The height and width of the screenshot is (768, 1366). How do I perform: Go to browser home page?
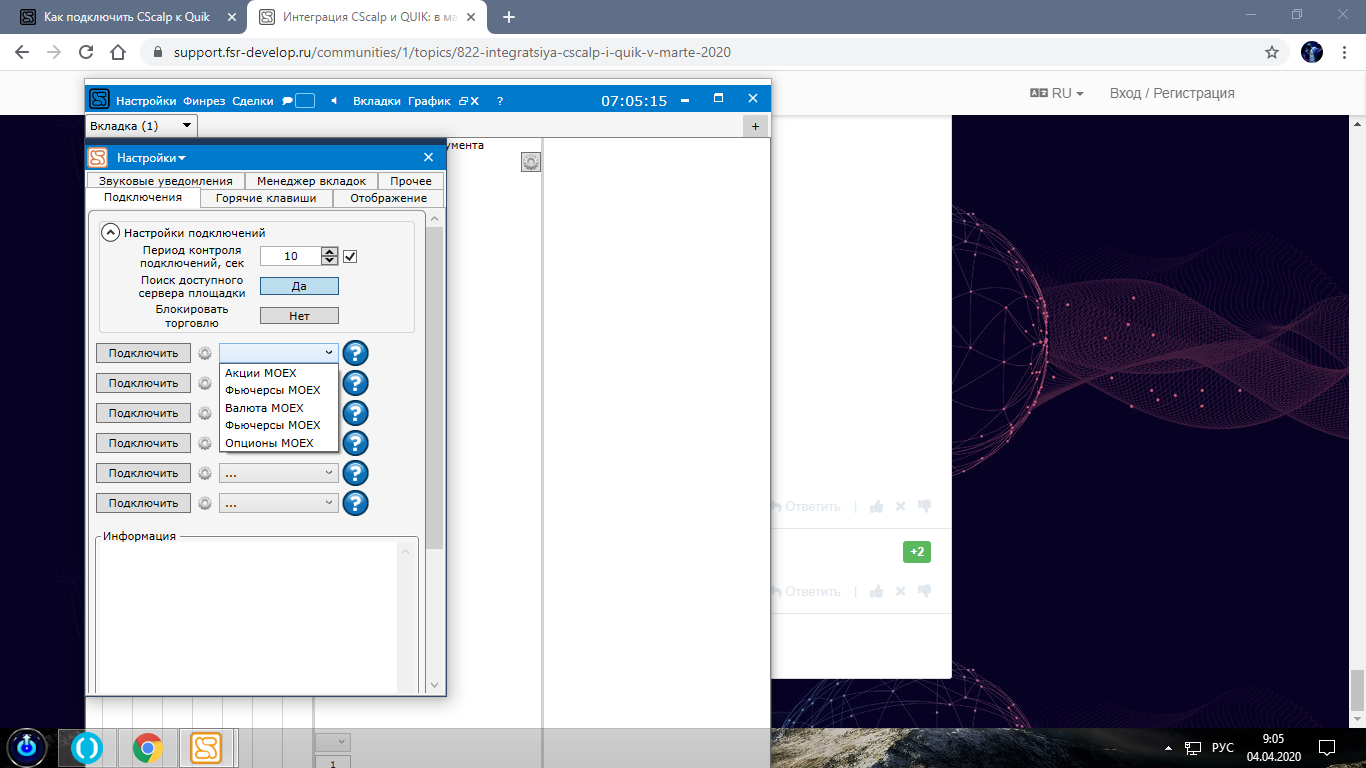tap(118, 52)
